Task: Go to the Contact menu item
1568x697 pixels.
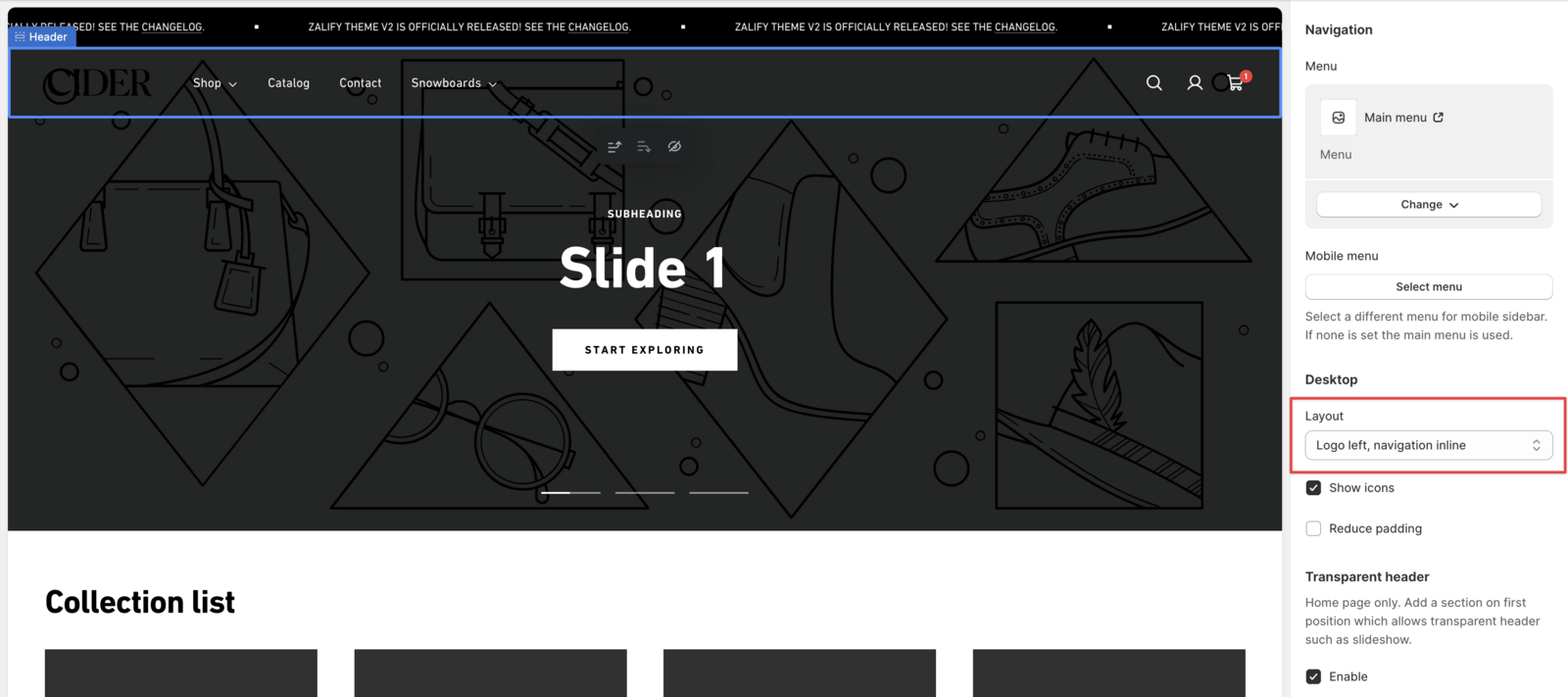Action: [360, 83]
